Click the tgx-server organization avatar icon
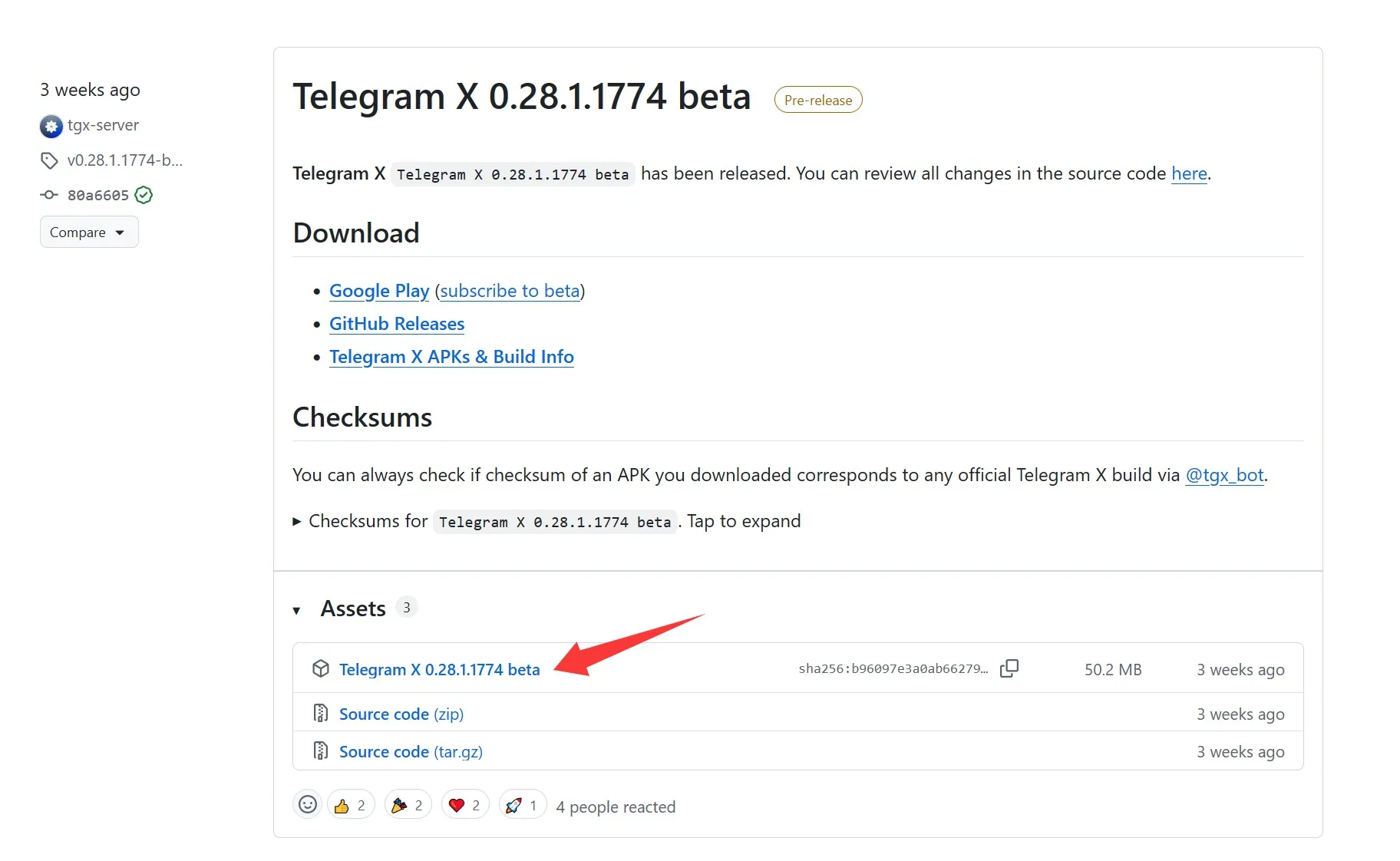This screenshot has height=861, width=1400. point(50,126)
